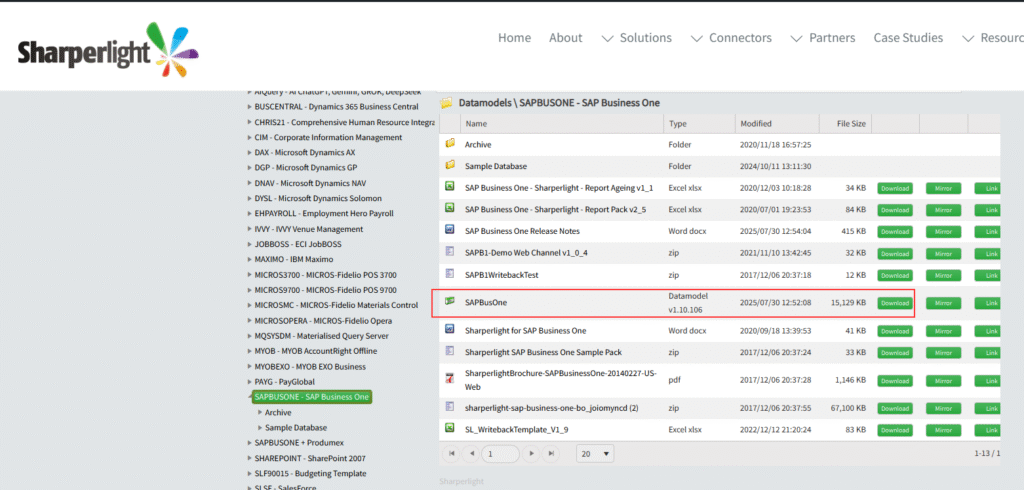The height and width of the screenshot is (490, 1024).
Task: Expand the Archive subnode under SAPBUSONE
Action: pyautogui.click(x=260, y=412)
